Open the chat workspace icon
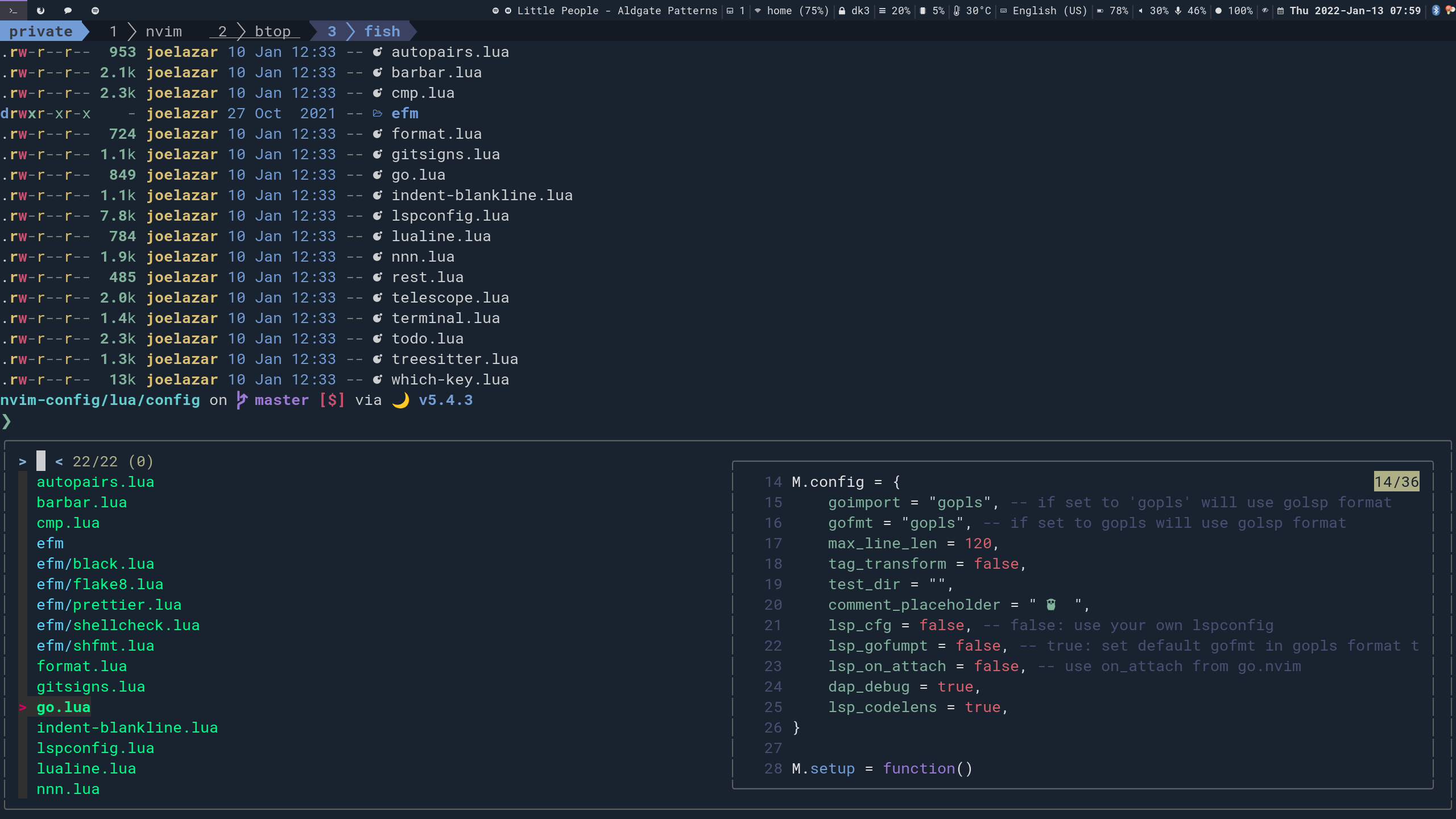This screenshot has width=1456, height=819. (68, 10)
